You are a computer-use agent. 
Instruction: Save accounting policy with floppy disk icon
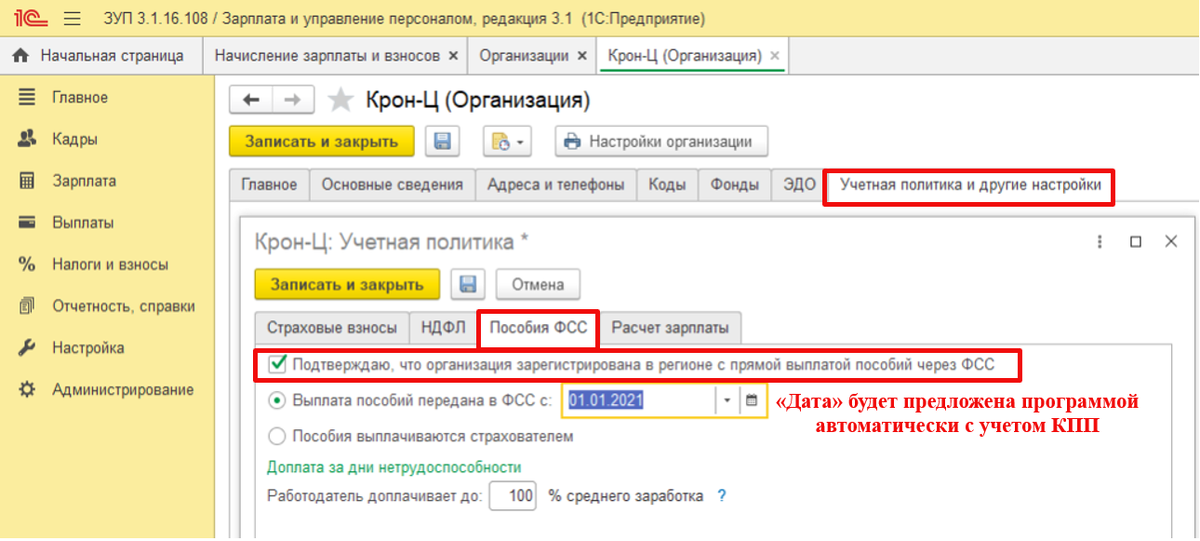467,284
